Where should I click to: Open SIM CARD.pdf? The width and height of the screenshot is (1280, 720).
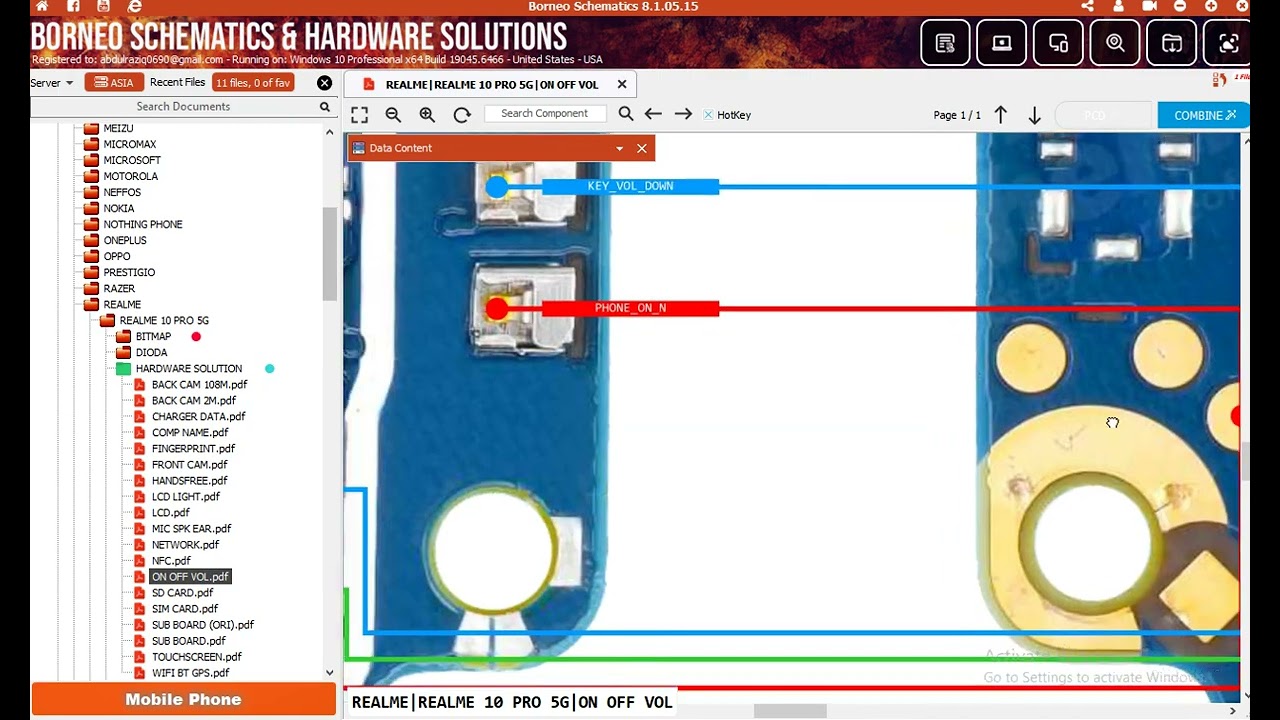184,608
